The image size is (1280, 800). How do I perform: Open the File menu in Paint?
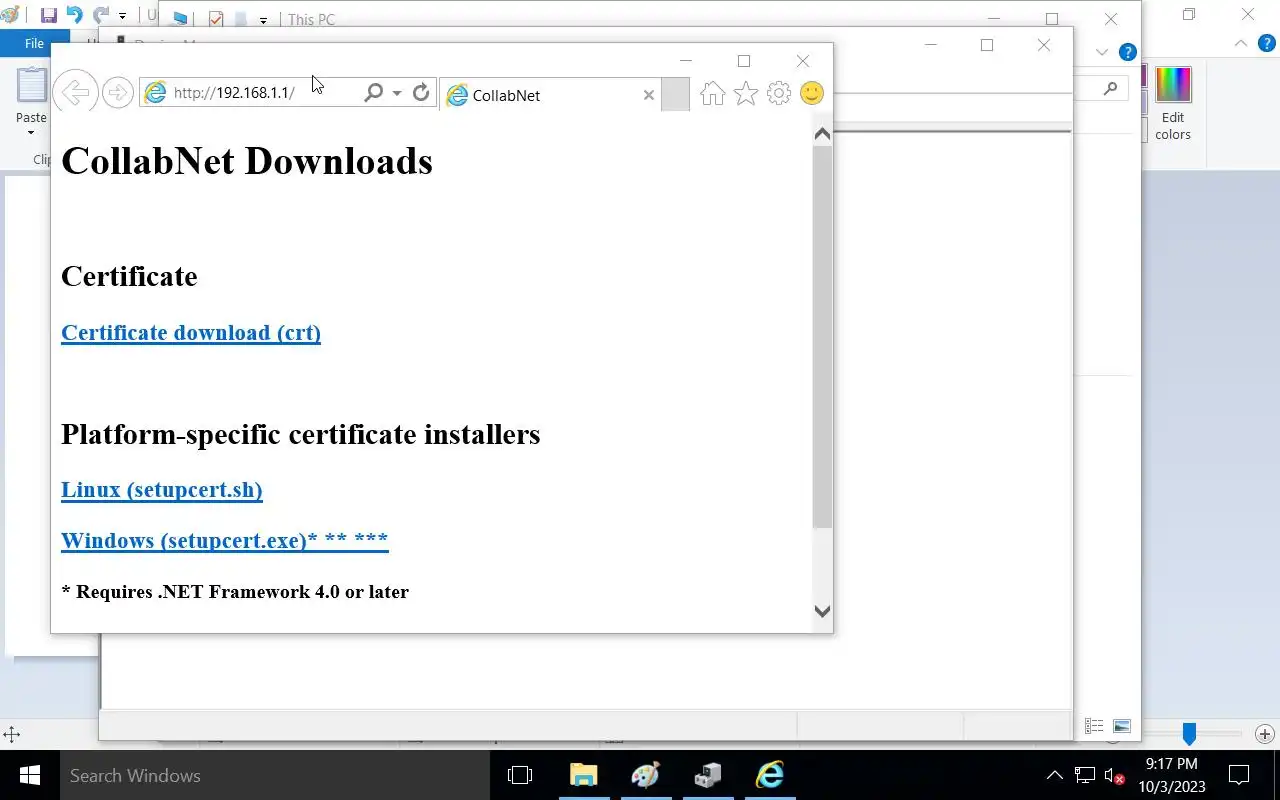click(x=34, y=43)
